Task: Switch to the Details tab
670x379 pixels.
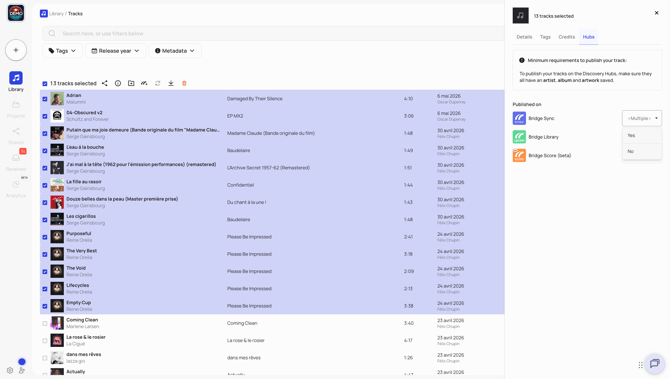Action: (x=524, y=37)
